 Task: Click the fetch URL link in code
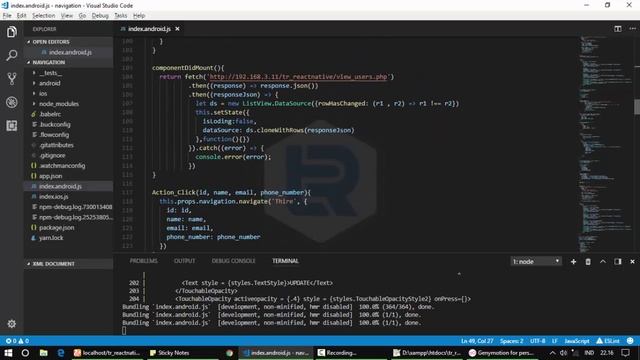click(298, 76)
